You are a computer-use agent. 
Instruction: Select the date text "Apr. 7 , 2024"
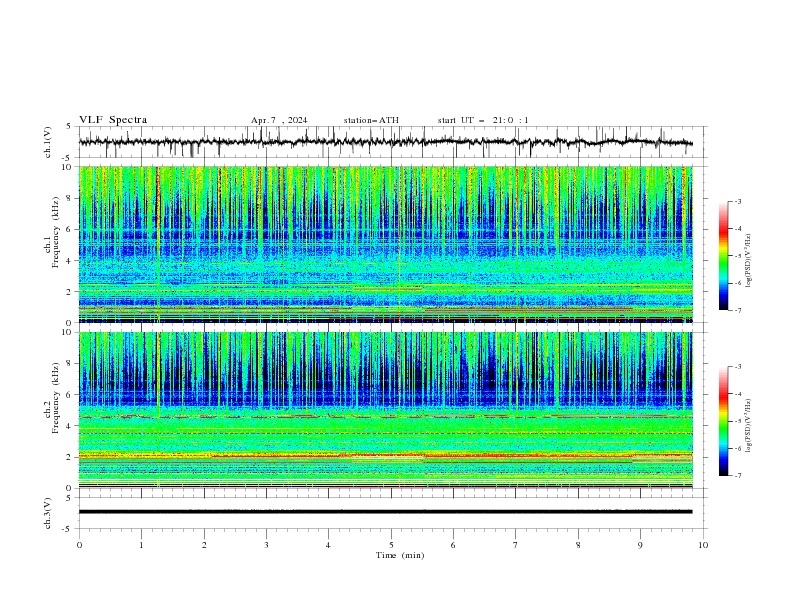click(x=279, y=120)
